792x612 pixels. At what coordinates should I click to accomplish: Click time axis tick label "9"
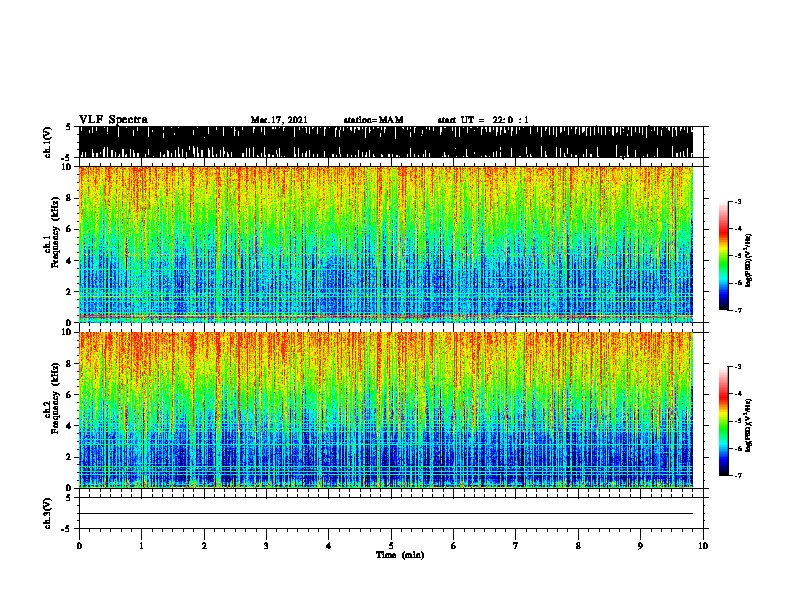point(640,546)
